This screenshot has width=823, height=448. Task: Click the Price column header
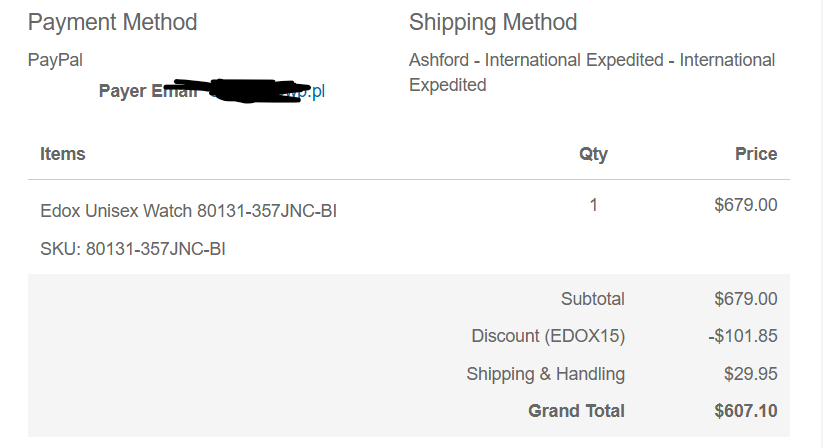(755, 154)
